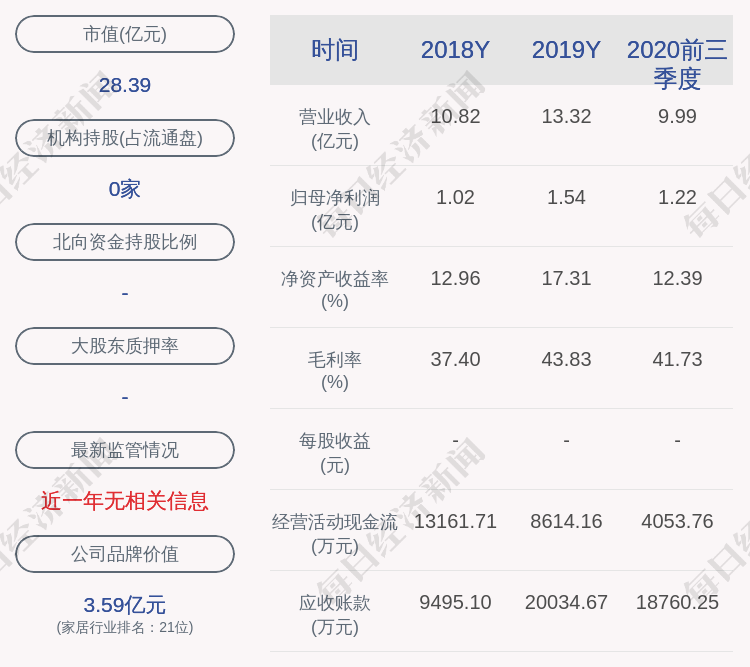The image size is (750, 667).
Task: Select revenue value 9.99
Action: 677,116
